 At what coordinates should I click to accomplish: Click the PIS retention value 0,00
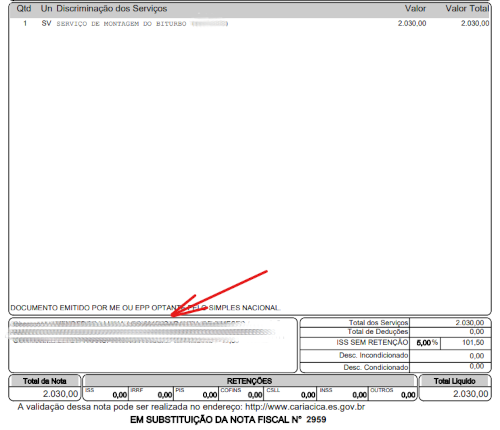pos(210,395)
